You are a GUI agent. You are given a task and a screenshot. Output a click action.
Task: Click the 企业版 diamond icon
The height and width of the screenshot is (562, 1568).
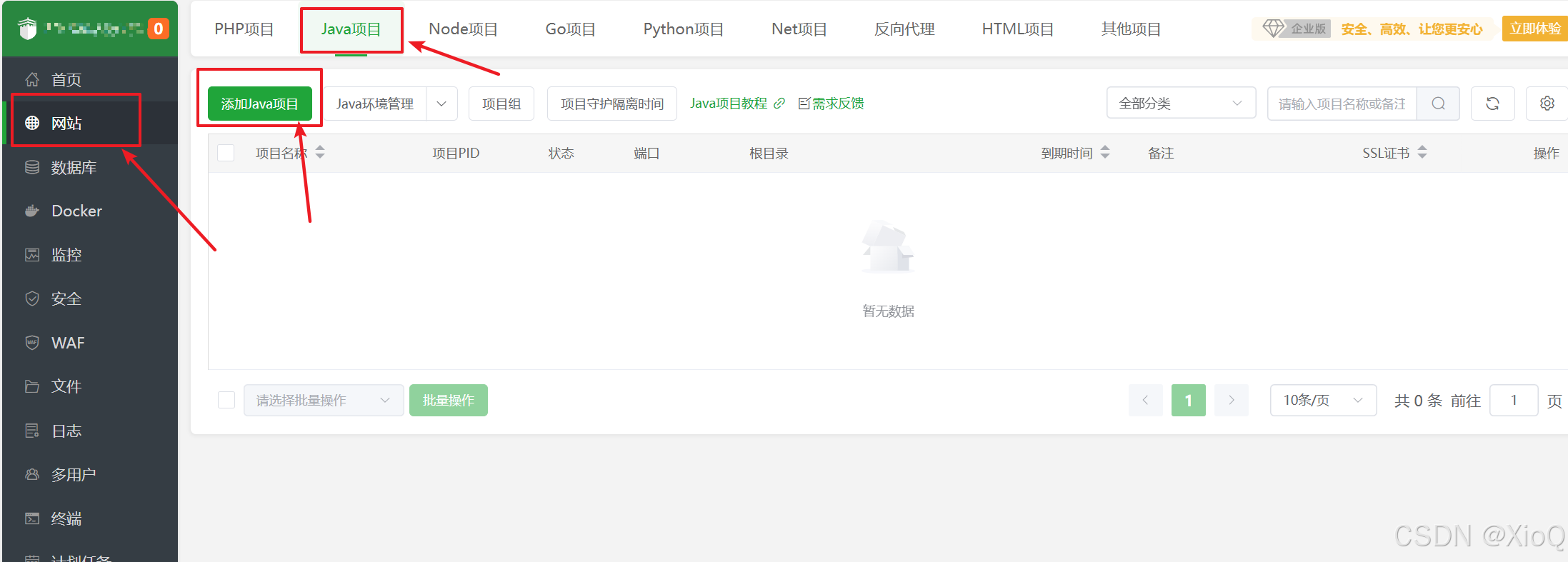click(x=1274, y=29)
